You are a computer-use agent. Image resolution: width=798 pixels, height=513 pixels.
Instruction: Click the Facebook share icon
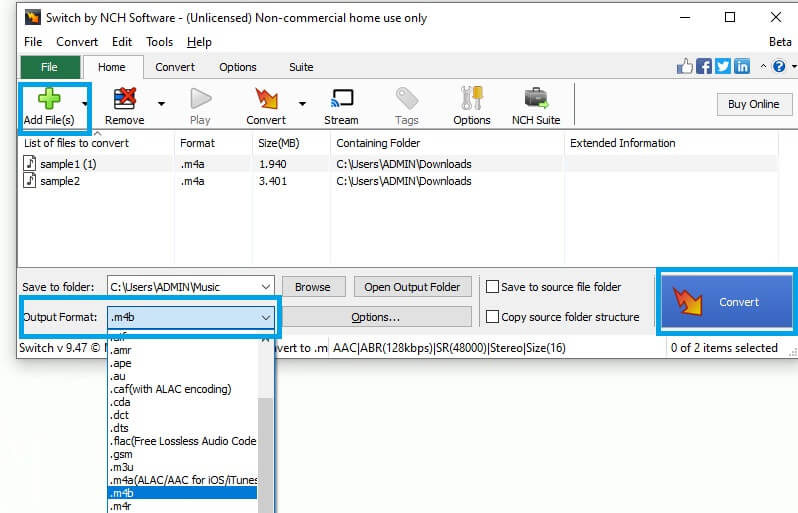point(704,66)
